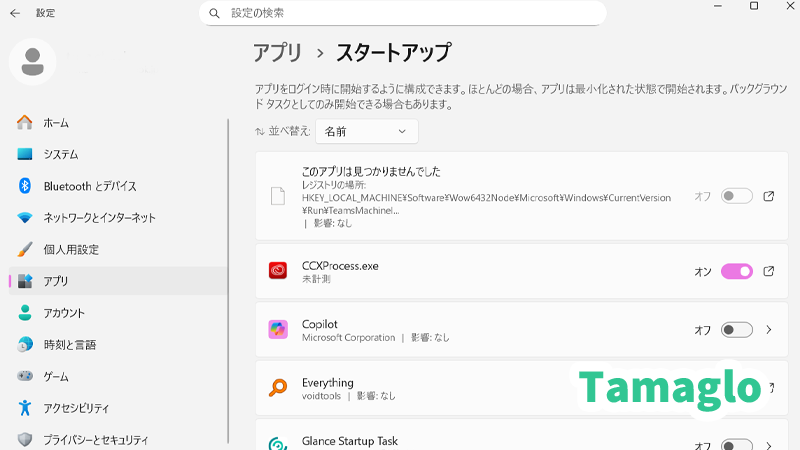Open ホーム in the sidebar

[118, 123]
